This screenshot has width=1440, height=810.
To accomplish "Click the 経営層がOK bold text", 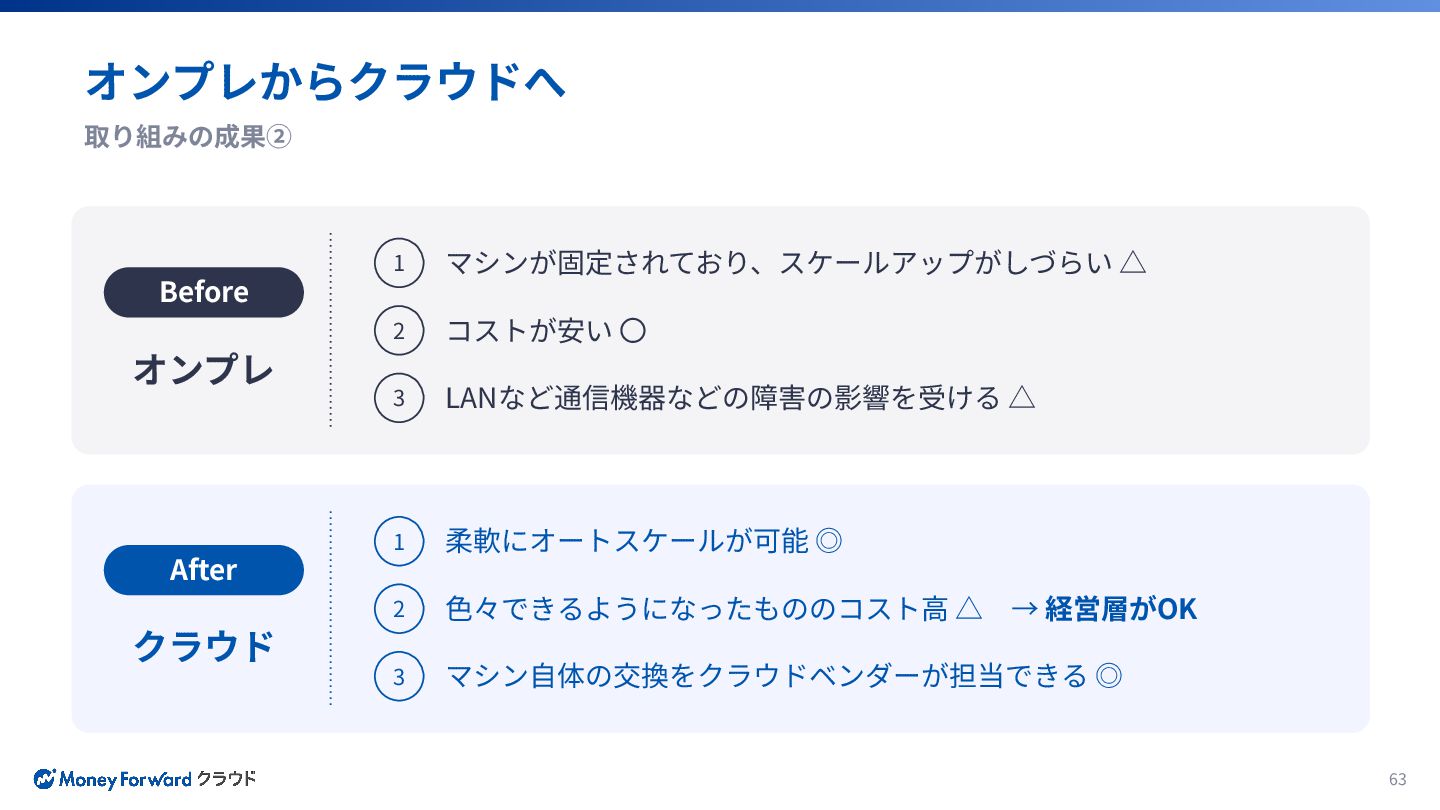I will tap(1120, 609).
